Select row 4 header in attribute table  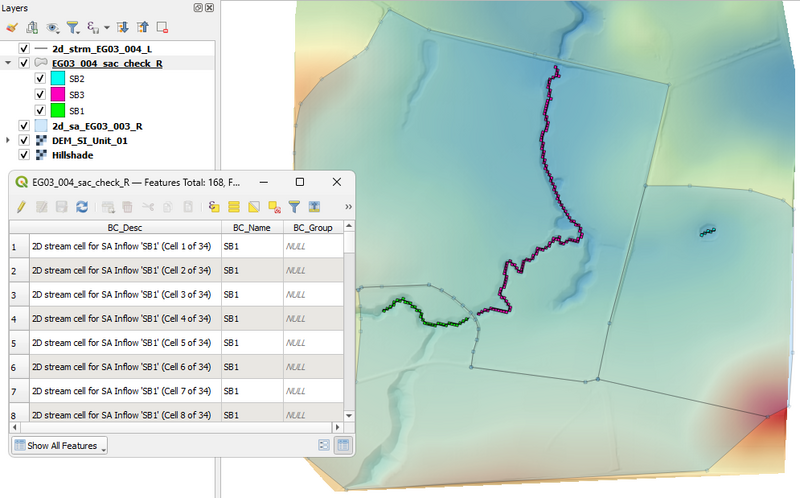pyautogui.click(x=14, y=319)
